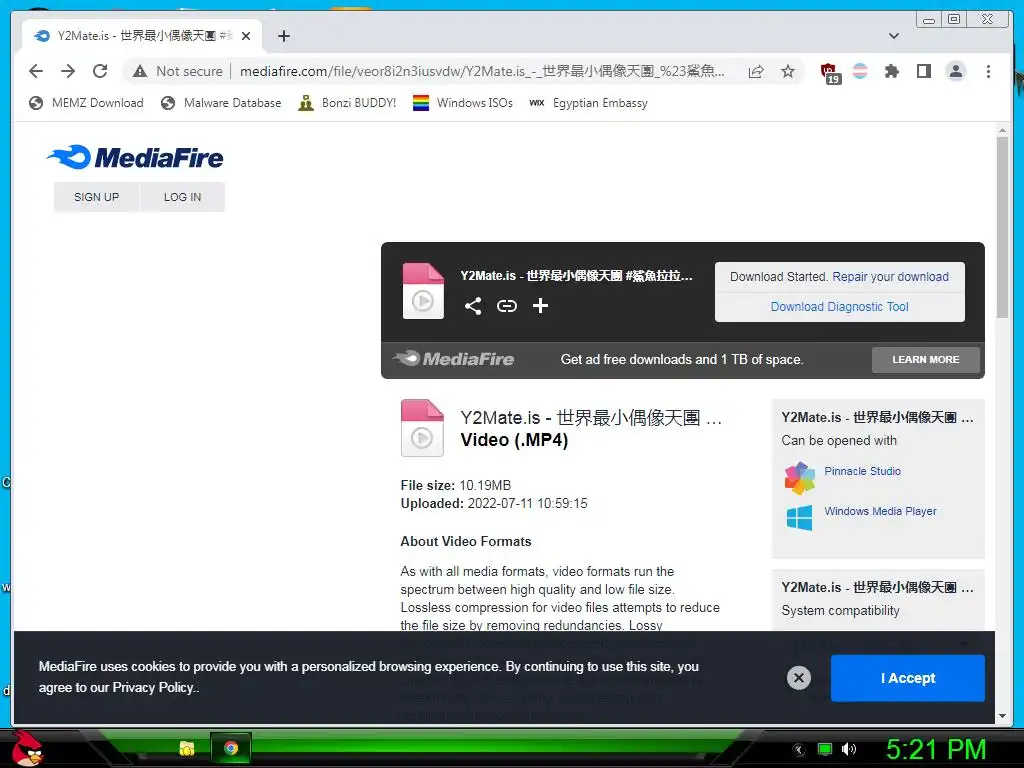Open the Extensions puzzle piece menu

pos(891,71)
